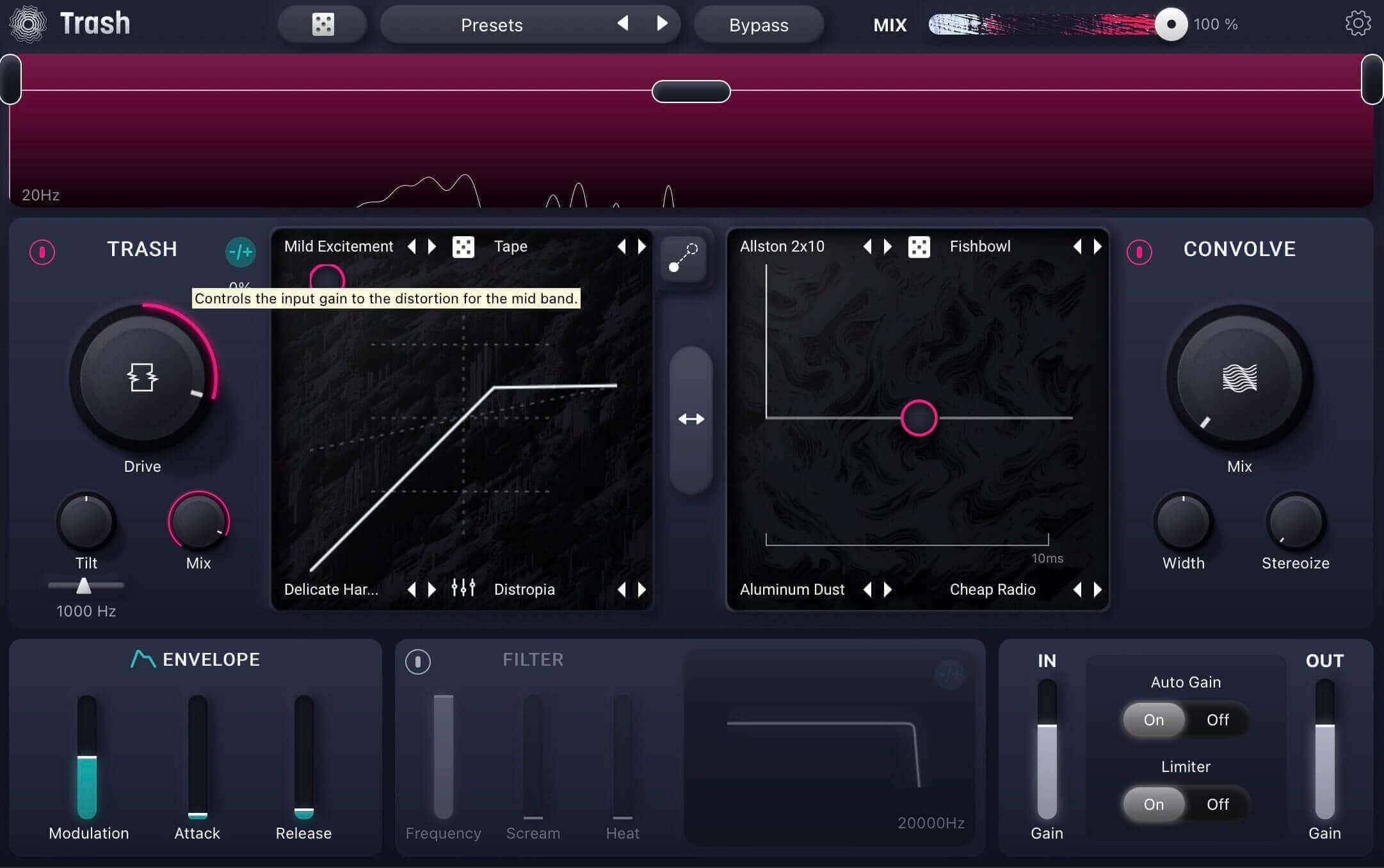Screen dimensions: 1384x868
Task: Open the Fishbowl impulse menu
Action: 980,246
